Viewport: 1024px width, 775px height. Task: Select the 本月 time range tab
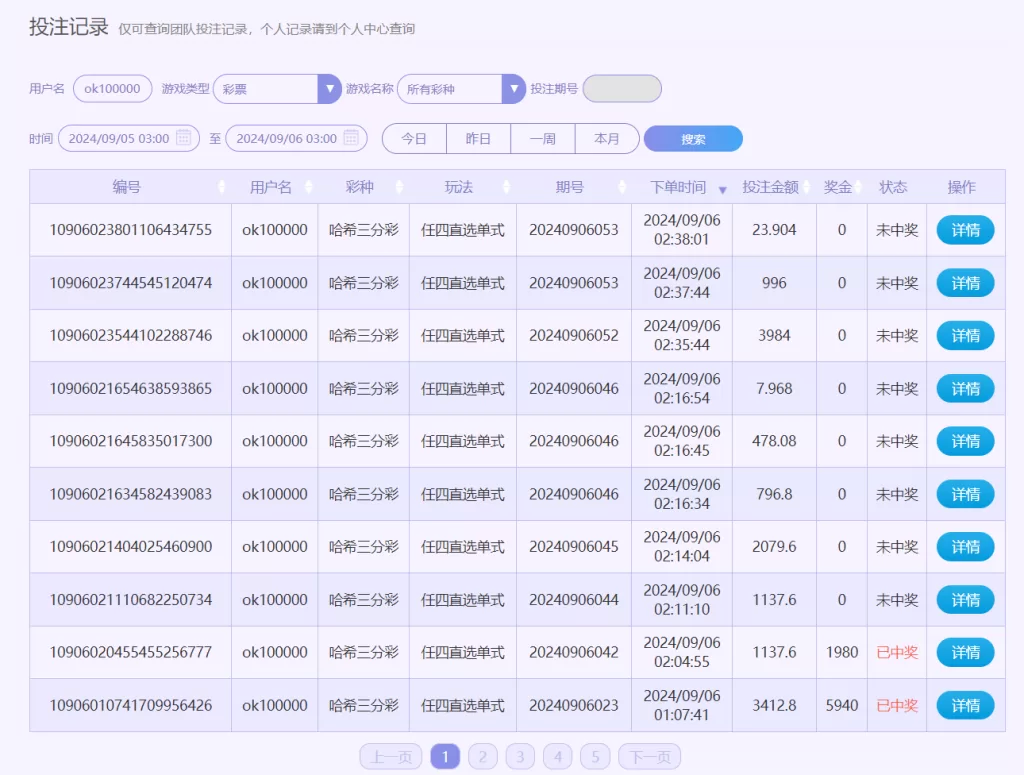pyautogui.click(x=607, y=138)
